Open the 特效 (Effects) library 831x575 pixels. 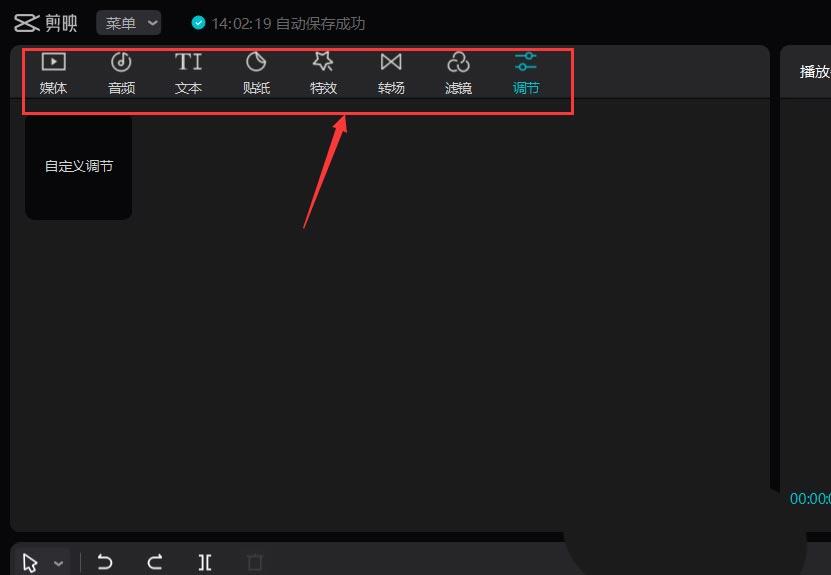click(x=323, y=73)
